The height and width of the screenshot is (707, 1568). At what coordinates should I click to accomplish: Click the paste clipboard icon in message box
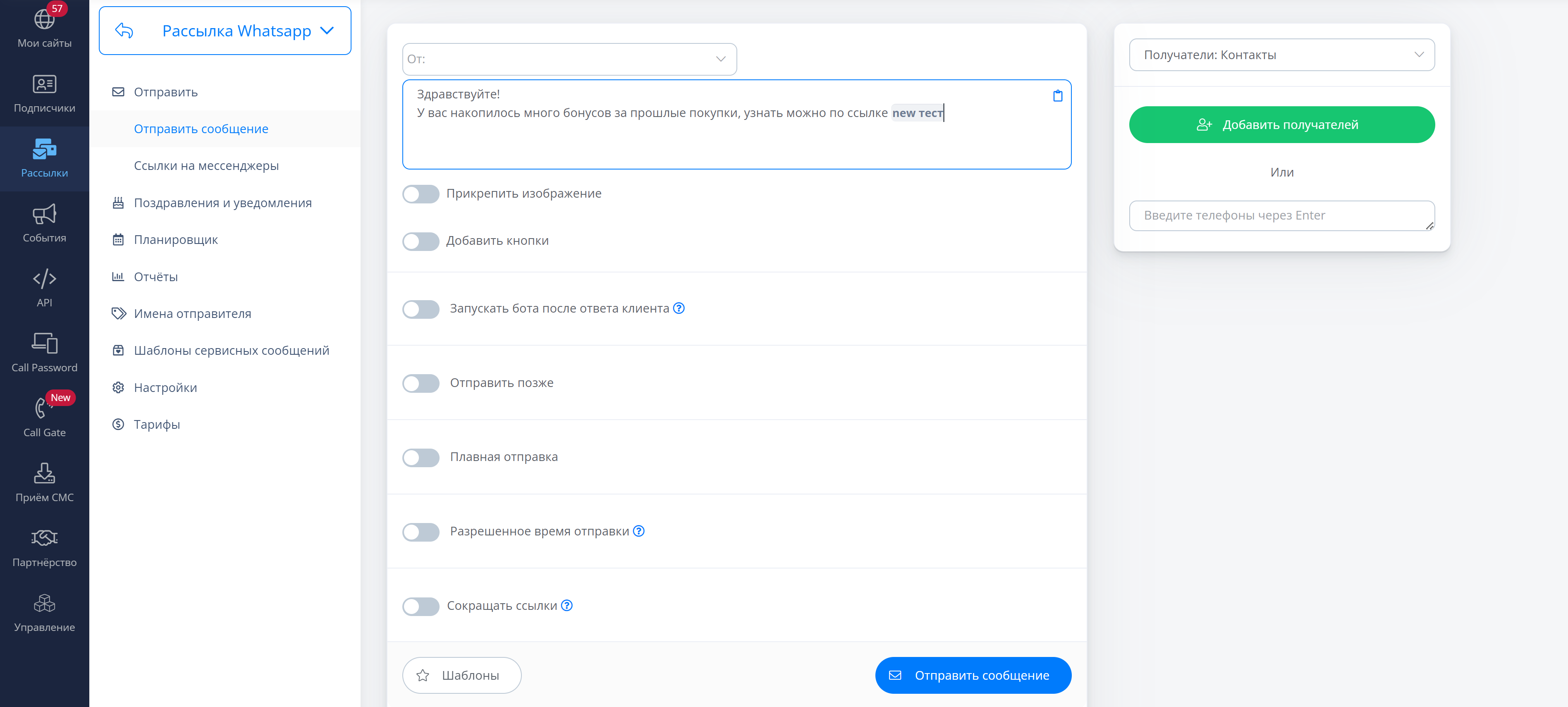(x=1057, y=96)
